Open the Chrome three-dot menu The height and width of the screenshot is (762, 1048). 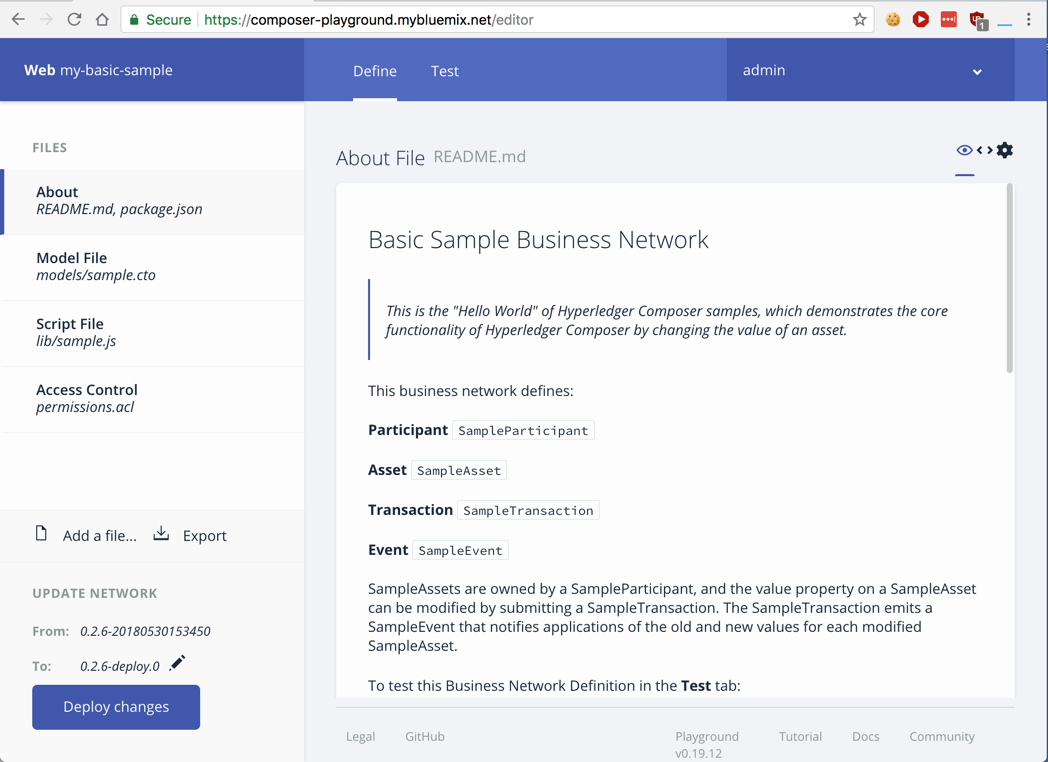(1029, 19)
